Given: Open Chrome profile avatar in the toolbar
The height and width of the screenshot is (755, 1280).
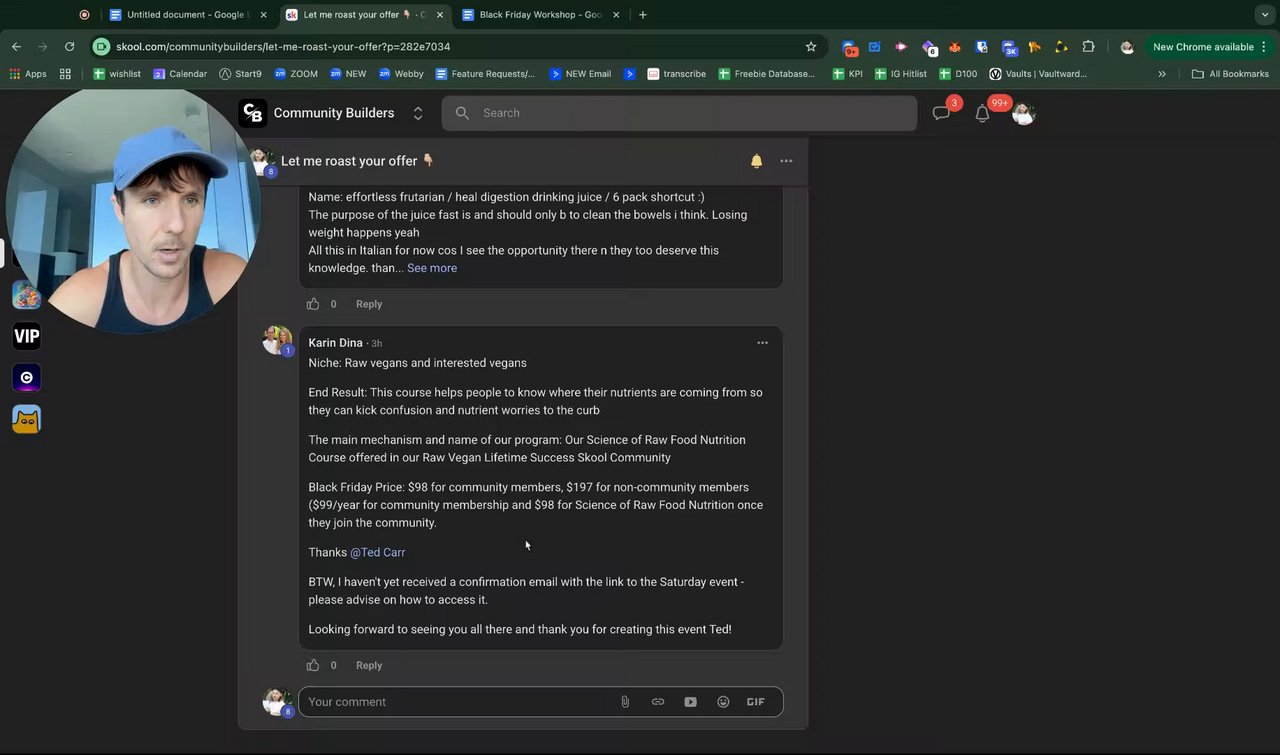Looking at the screenshot, I should 1127,47.
